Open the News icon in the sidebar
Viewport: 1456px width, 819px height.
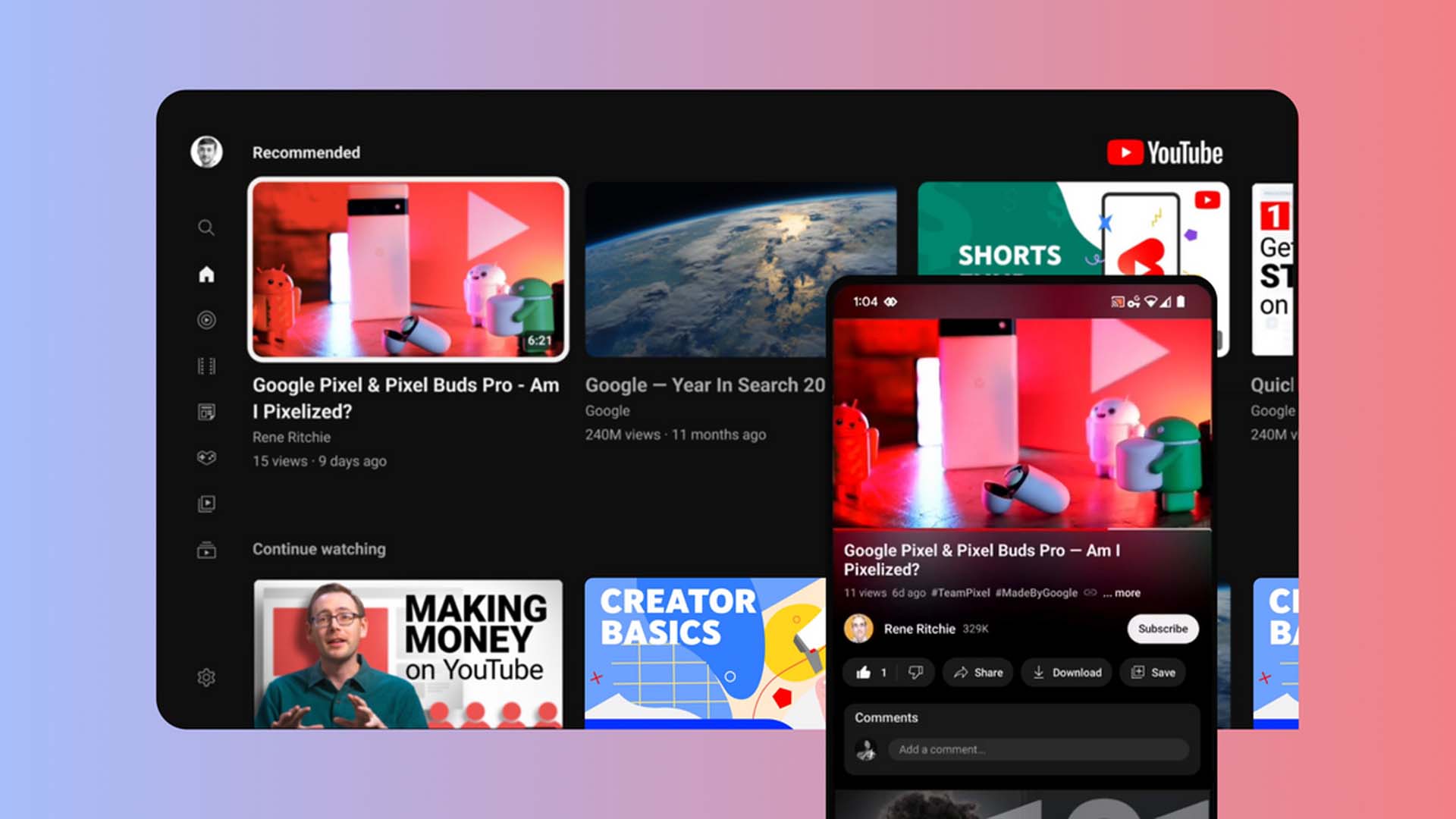206,412
